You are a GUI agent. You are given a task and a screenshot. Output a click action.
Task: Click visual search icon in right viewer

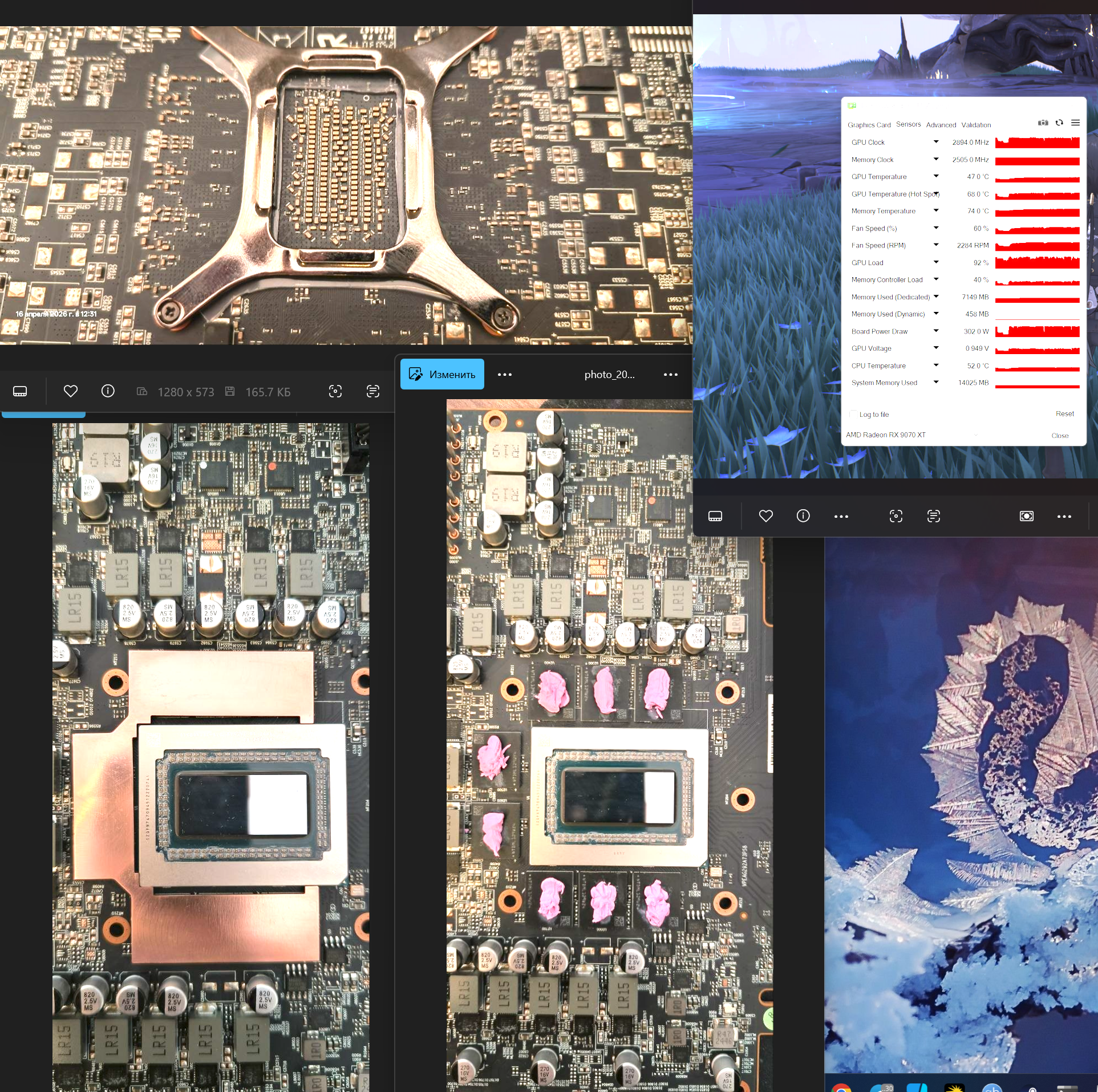coord(896,516)
